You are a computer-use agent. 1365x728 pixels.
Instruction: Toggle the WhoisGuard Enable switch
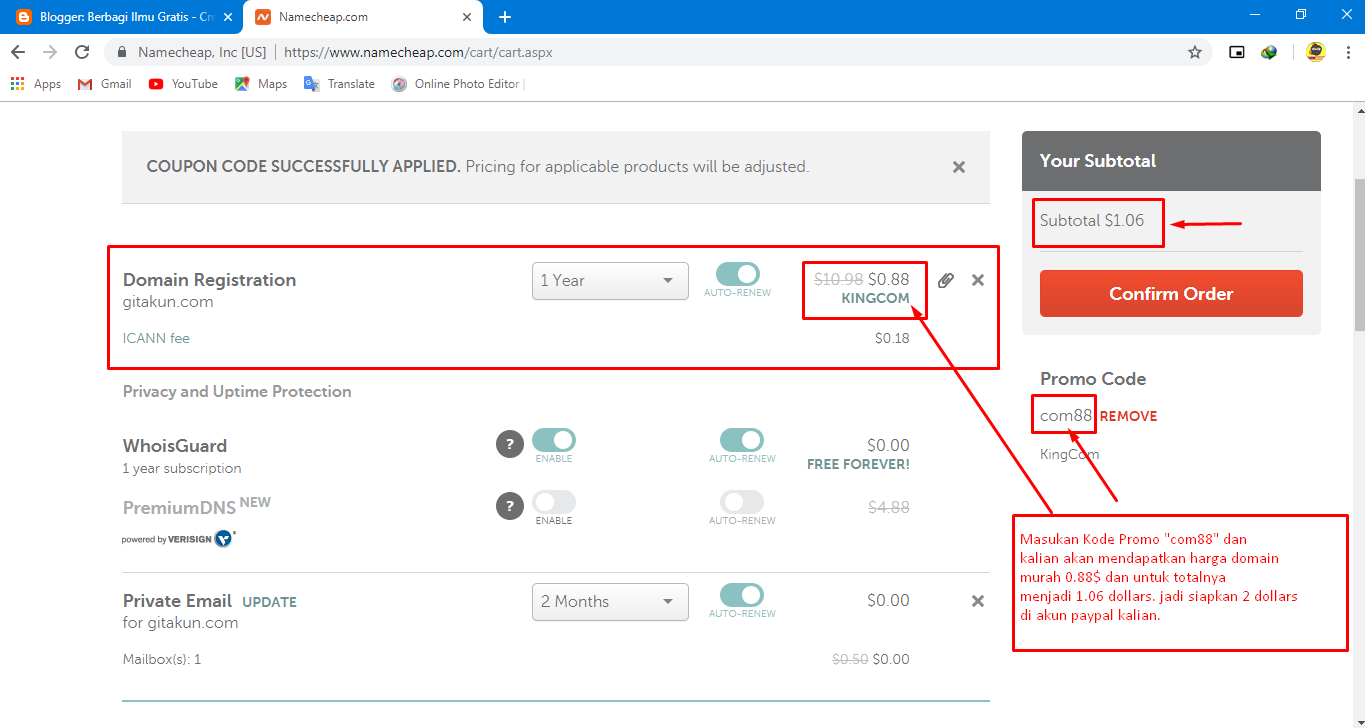tap(554, 440)
